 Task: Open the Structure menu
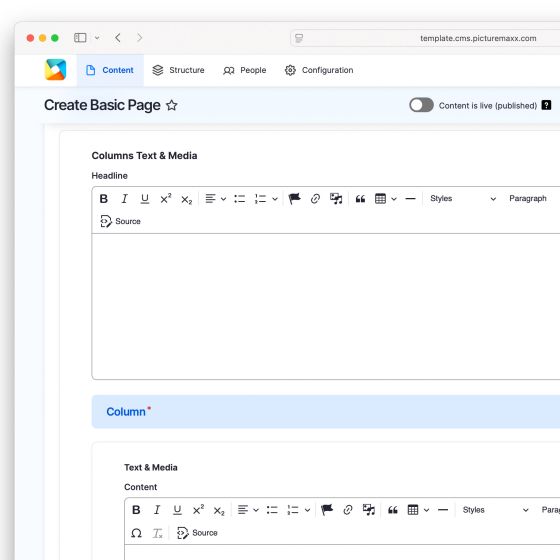click(x=178, y=70)
